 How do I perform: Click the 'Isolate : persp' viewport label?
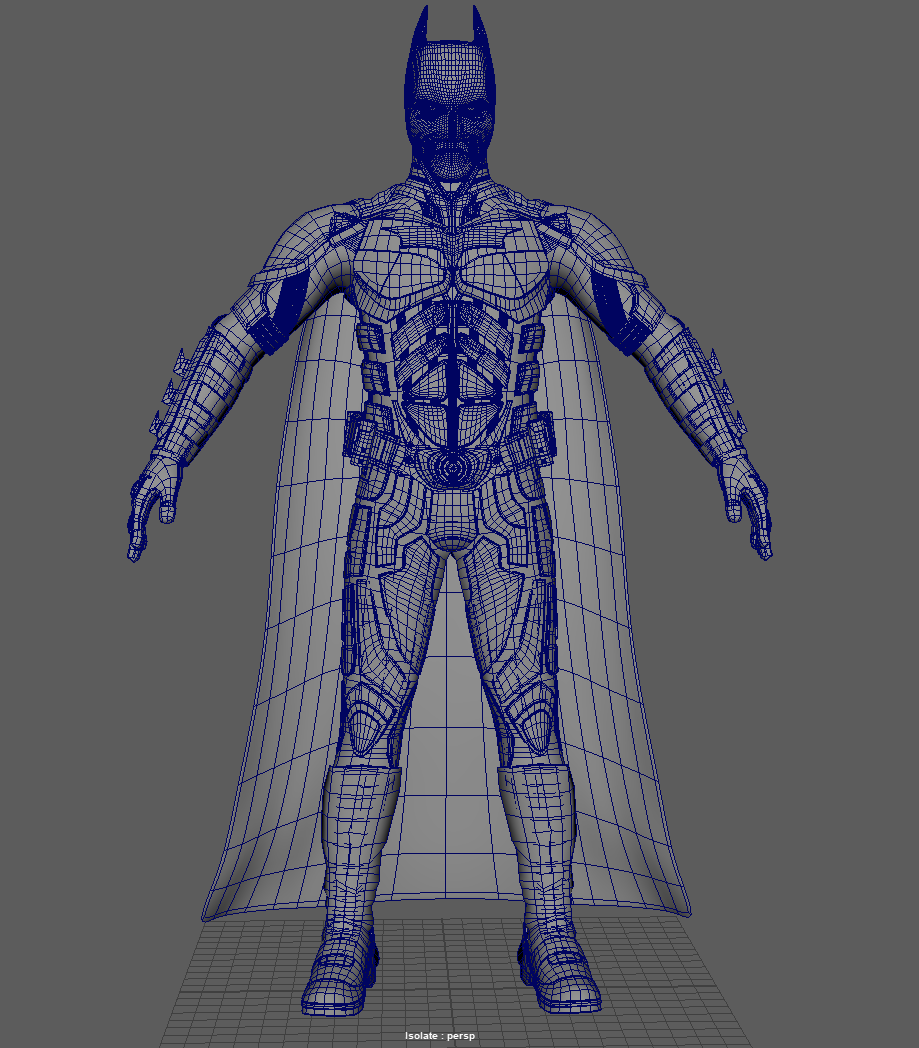440,1035
